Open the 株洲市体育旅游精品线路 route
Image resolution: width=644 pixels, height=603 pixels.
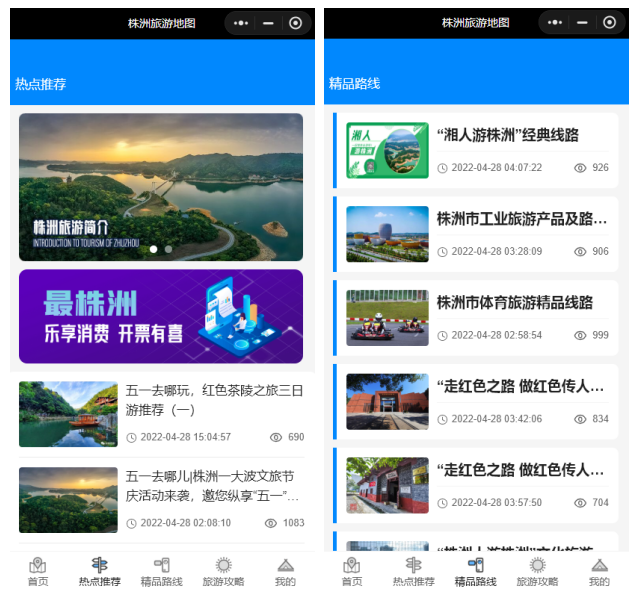point(515,302)
